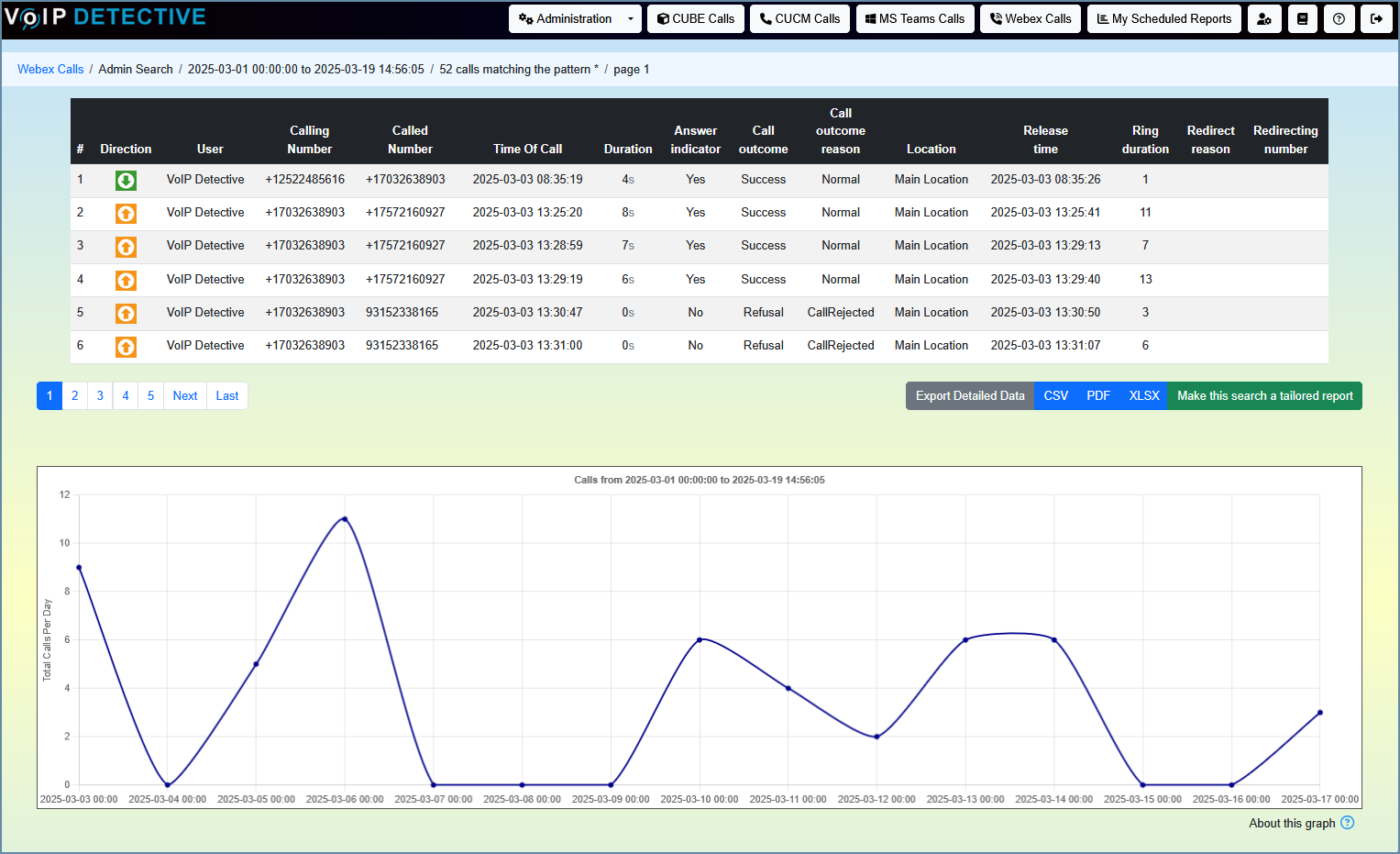
Task: Export detailed data as PDF
Action: 1098,395
